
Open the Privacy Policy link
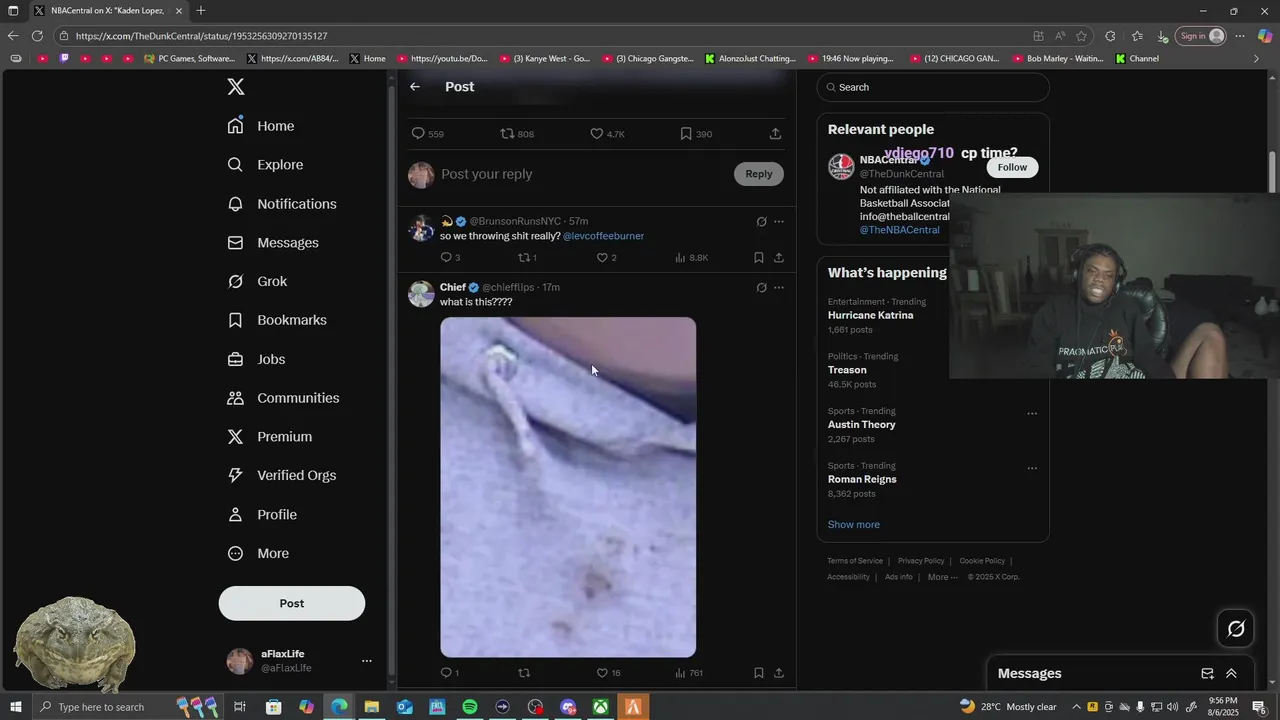(921, 561)
